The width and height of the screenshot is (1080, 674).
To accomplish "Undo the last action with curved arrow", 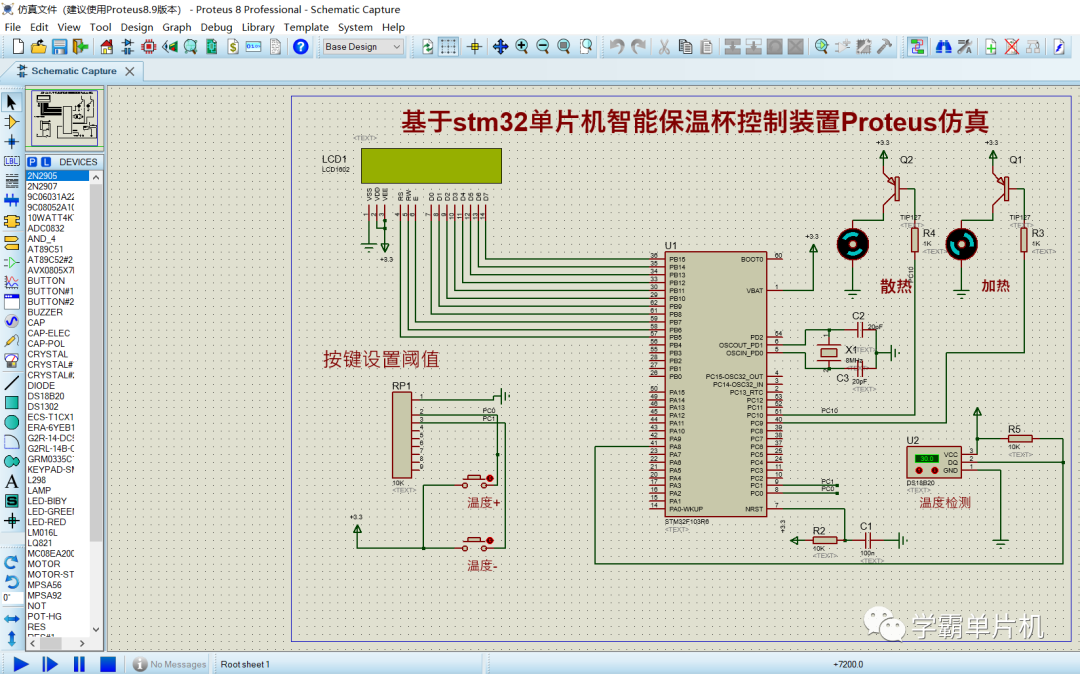I will click(x=617, y=47).
